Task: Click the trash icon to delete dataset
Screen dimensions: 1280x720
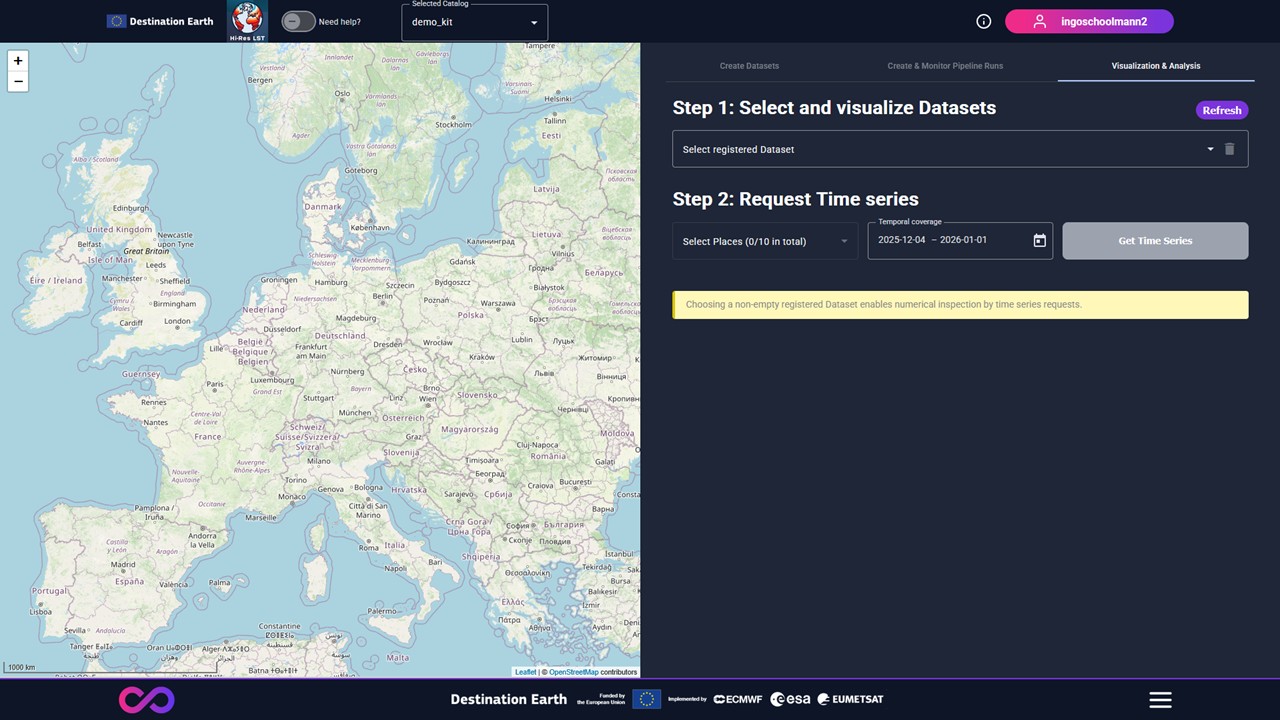Action: (1230, 149)
